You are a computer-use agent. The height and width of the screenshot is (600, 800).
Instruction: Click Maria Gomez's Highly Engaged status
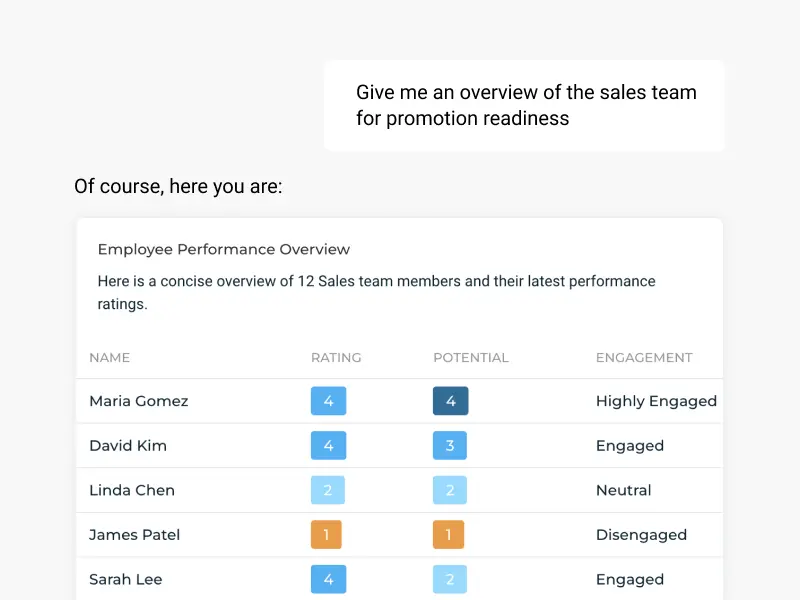click(656, 402)
